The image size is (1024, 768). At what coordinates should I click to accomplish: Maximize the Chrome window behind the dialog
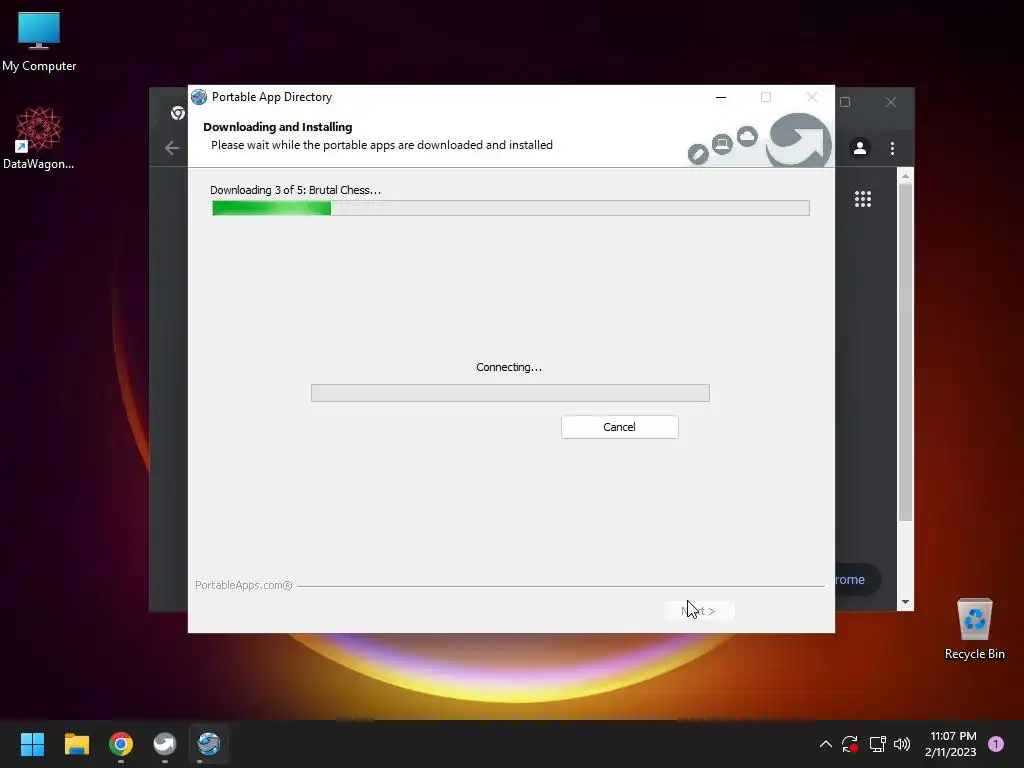tap(845, 102)
